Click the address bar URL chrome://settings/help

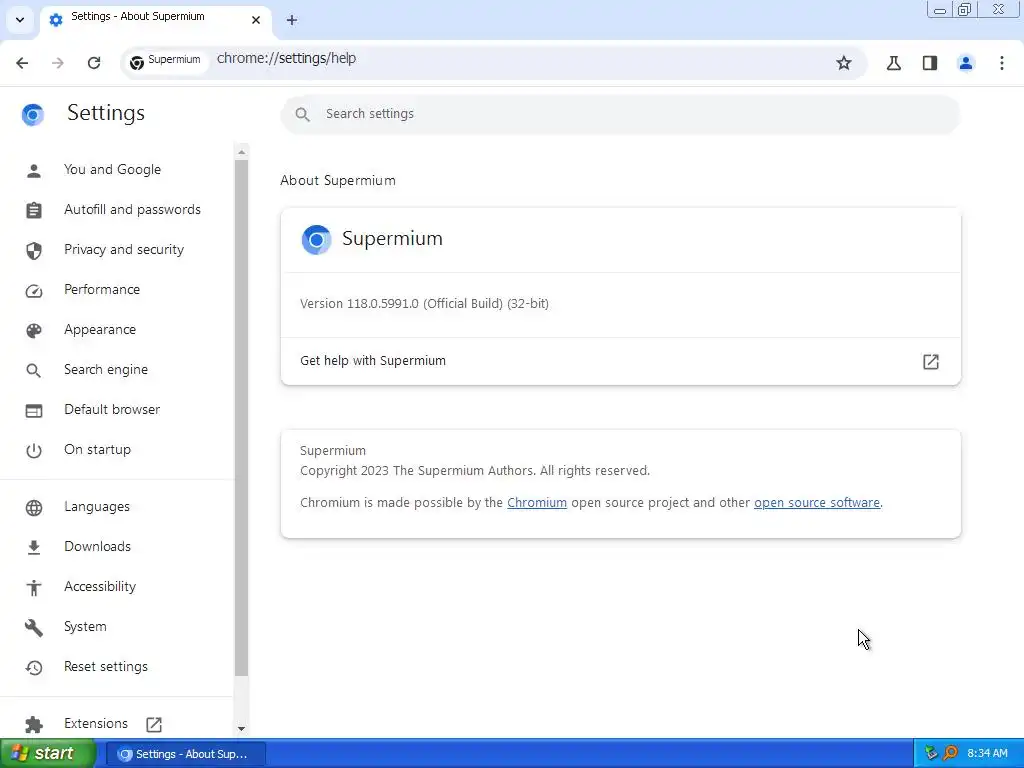pos(286,58)
